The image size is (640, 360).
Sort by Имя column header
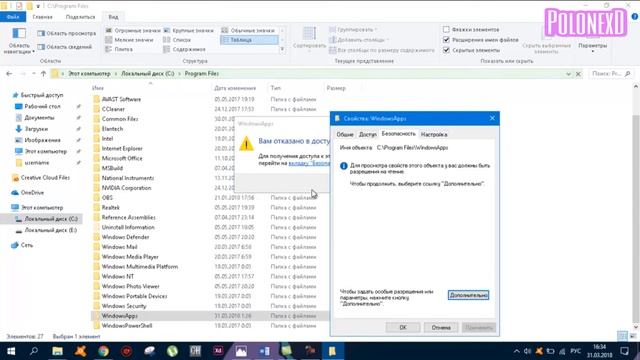click(98, 88)
